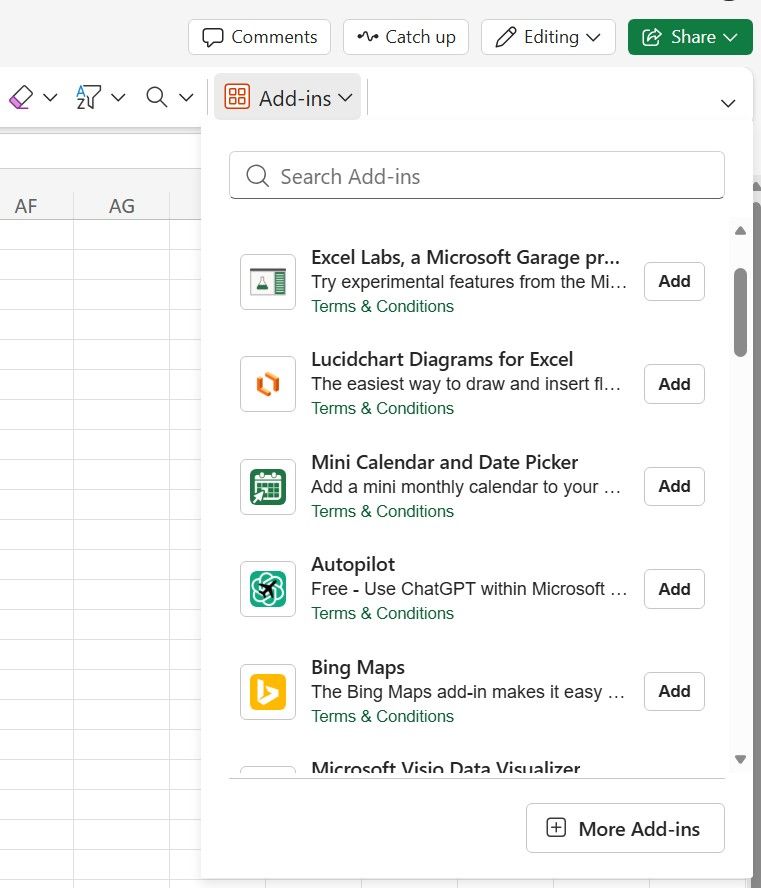Open Lucidchart Terms & Conditions link
The width and height of the screenshot is (761, 888).
(x=383, y=408)
